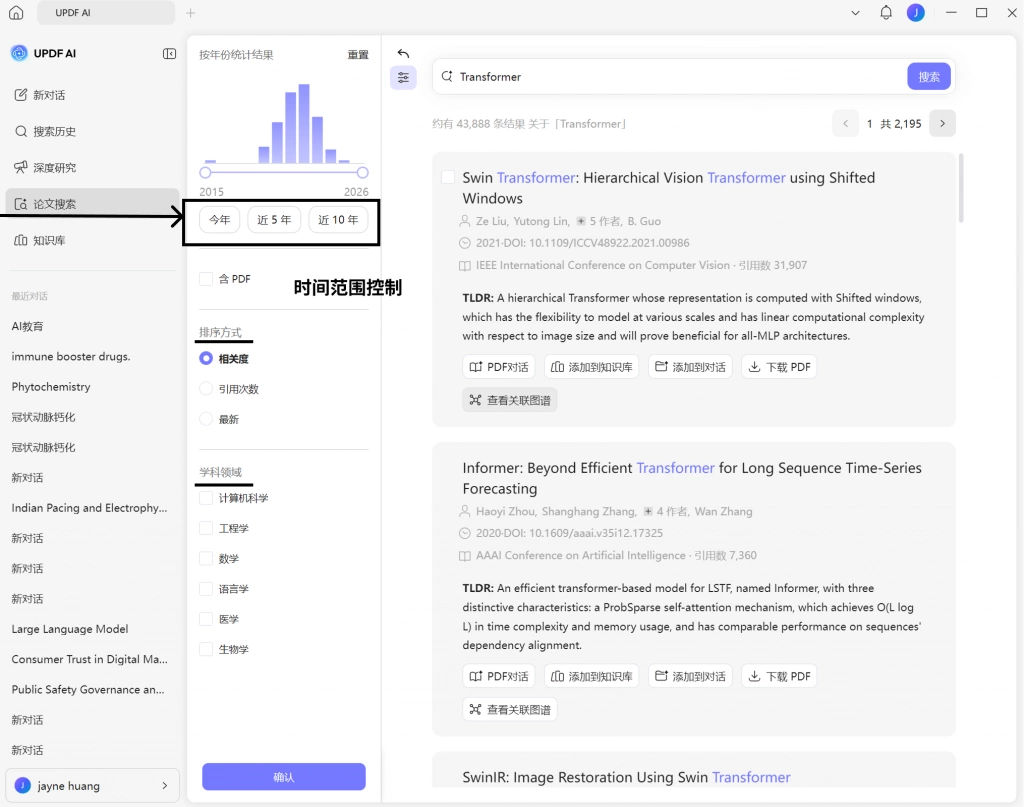
Task: Collapse the UPDF AI sidebar panel icon
Action: [x=169, y=54]
